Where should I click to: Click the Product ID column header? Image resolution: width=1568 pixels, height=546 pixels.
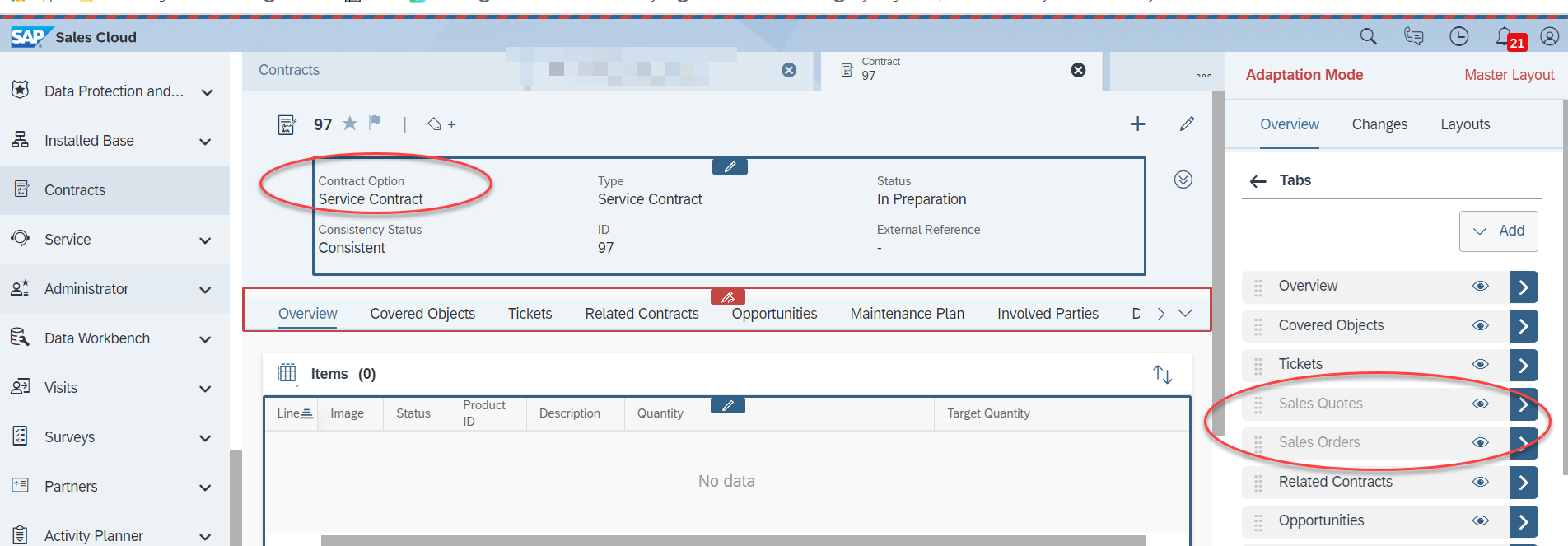(488, 413)
